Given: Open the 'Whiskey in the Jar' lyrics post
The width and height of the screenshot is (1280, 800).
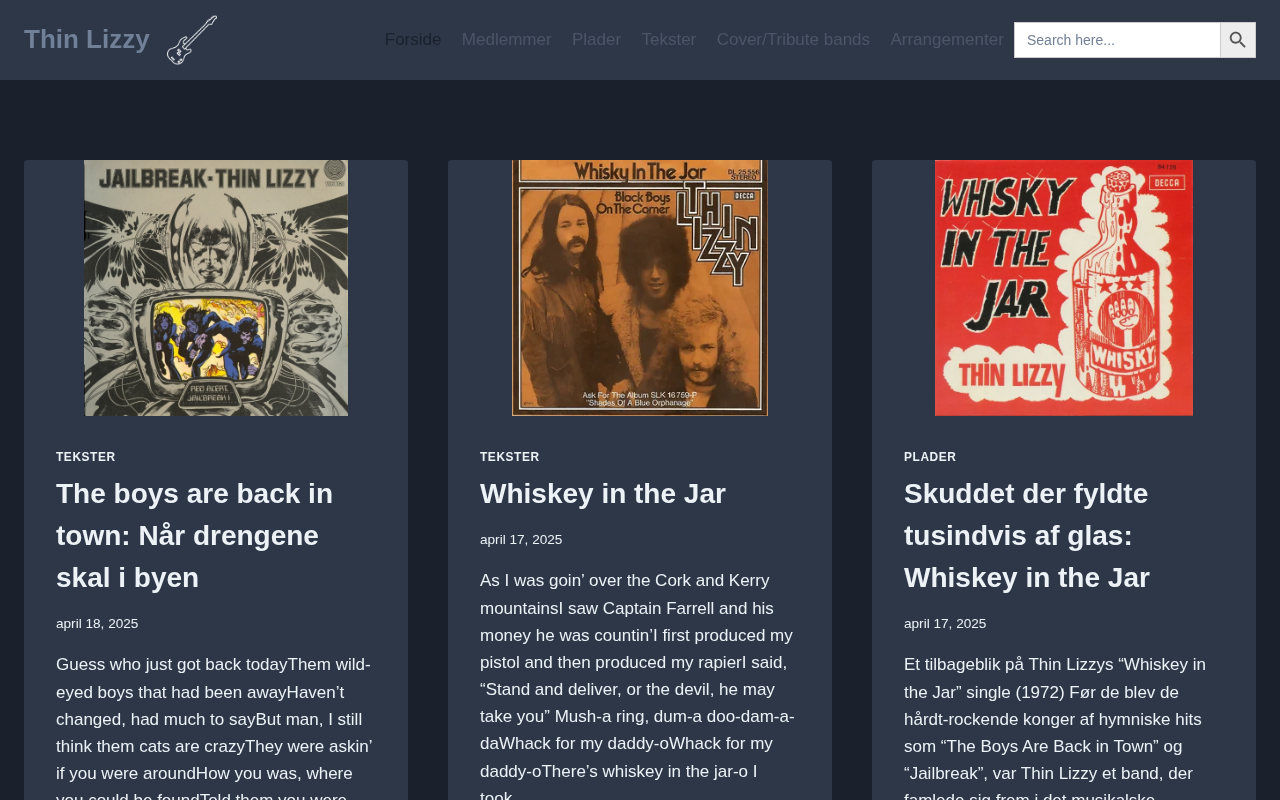Looking at the screenshot, I should [x=603, y=493].
